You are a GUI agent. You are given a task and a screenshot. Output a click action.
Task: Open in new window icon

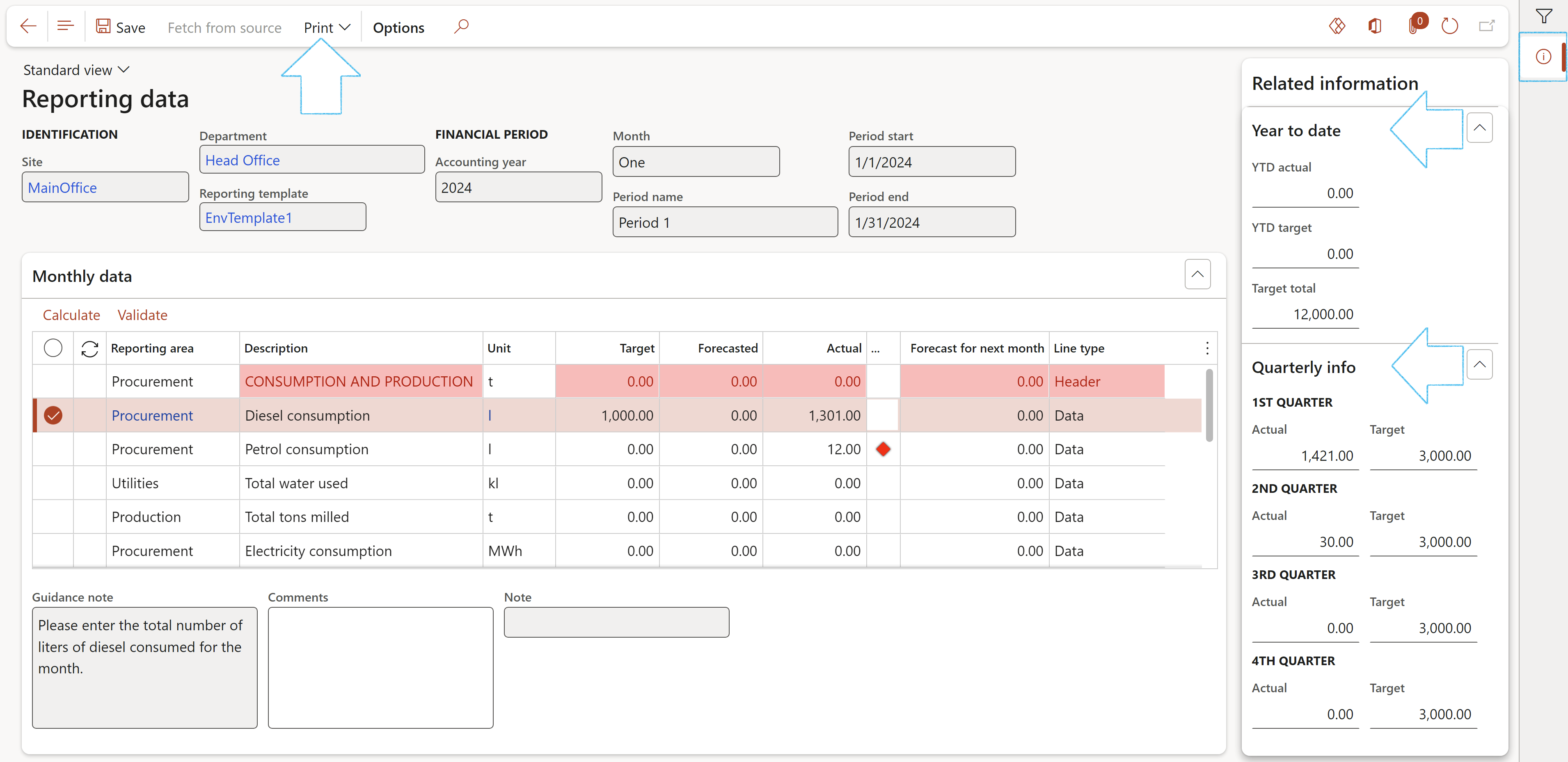1487,26
